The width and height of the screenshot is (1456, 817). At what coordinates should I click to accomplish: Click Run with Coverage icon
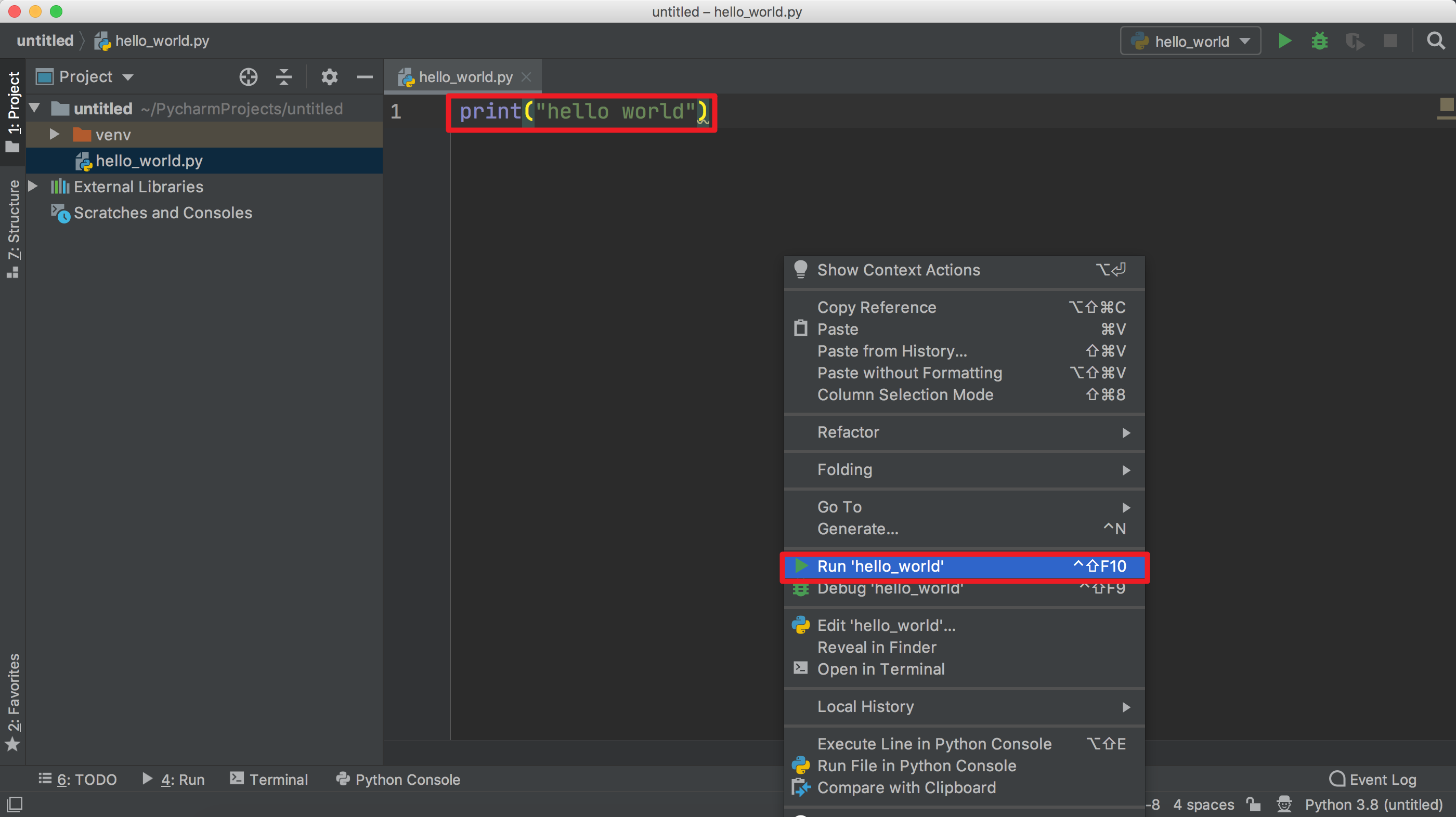click(1354, 41)
